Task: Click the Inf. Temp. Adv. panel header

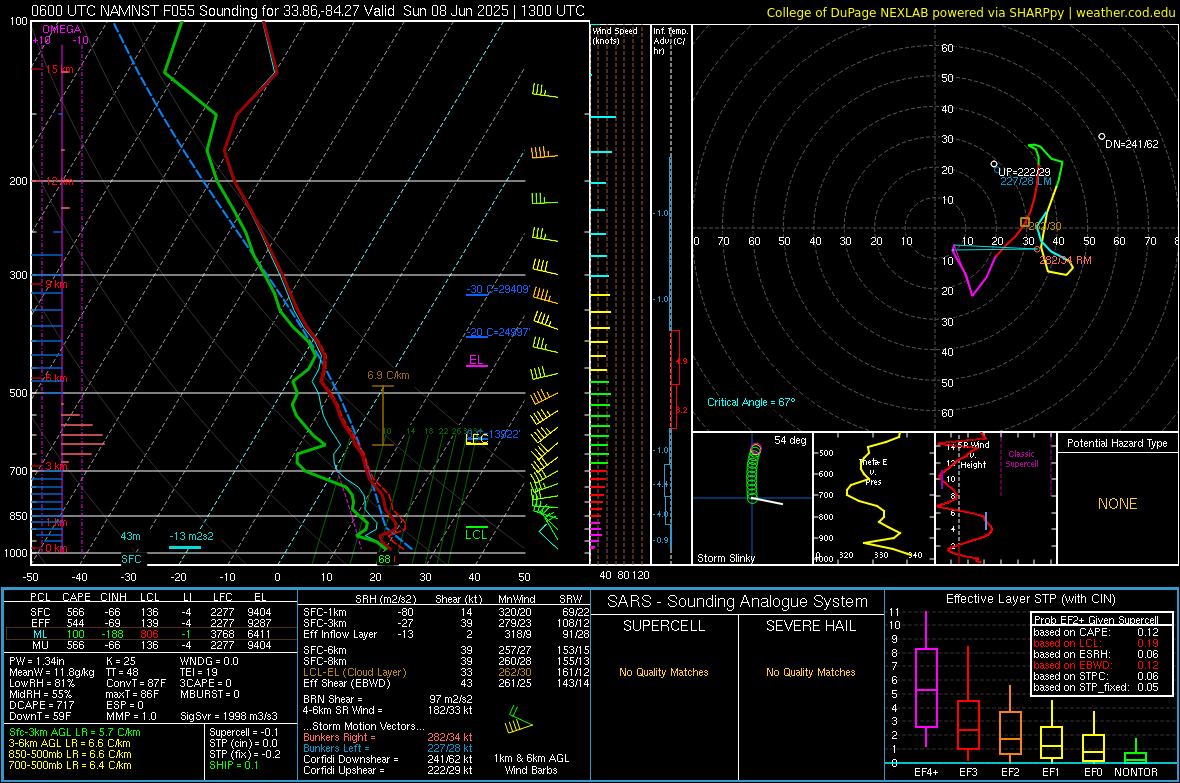Action: tap(670, 41)
